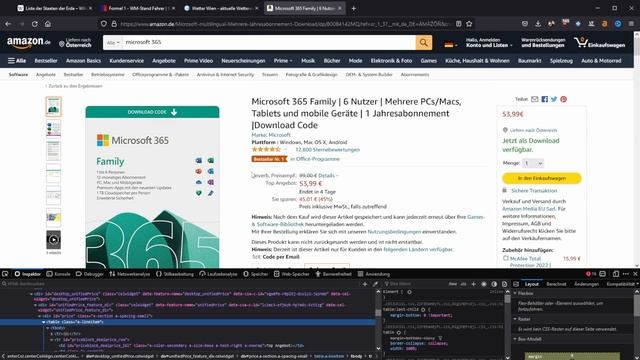The height and width of the screenshot is (360, 640).
Task: Switch to the Netzwerkanalyse DevTools tab
Action: [x=130, y=274]
